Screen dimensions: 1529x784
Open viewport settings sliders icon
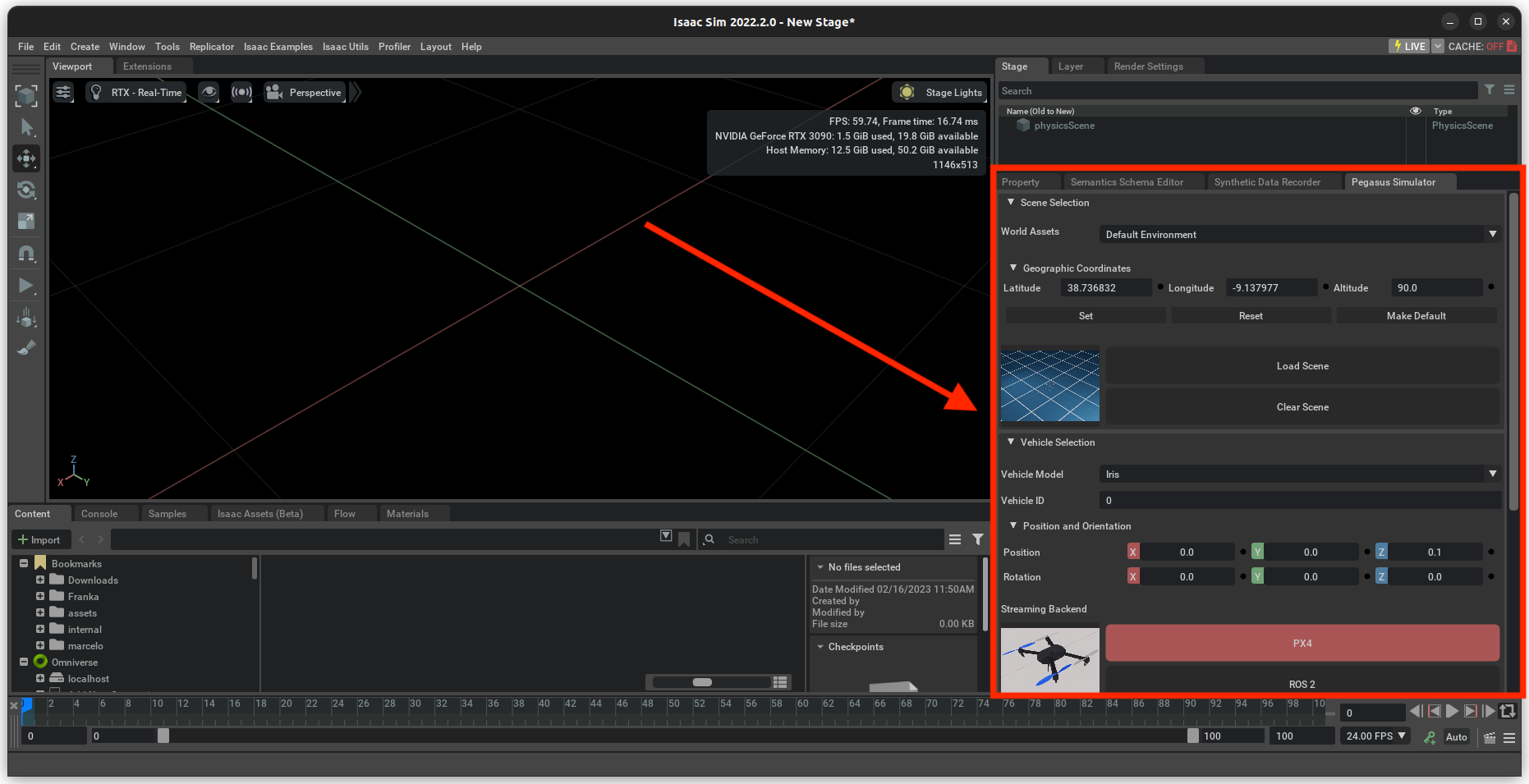coord(63,92)
